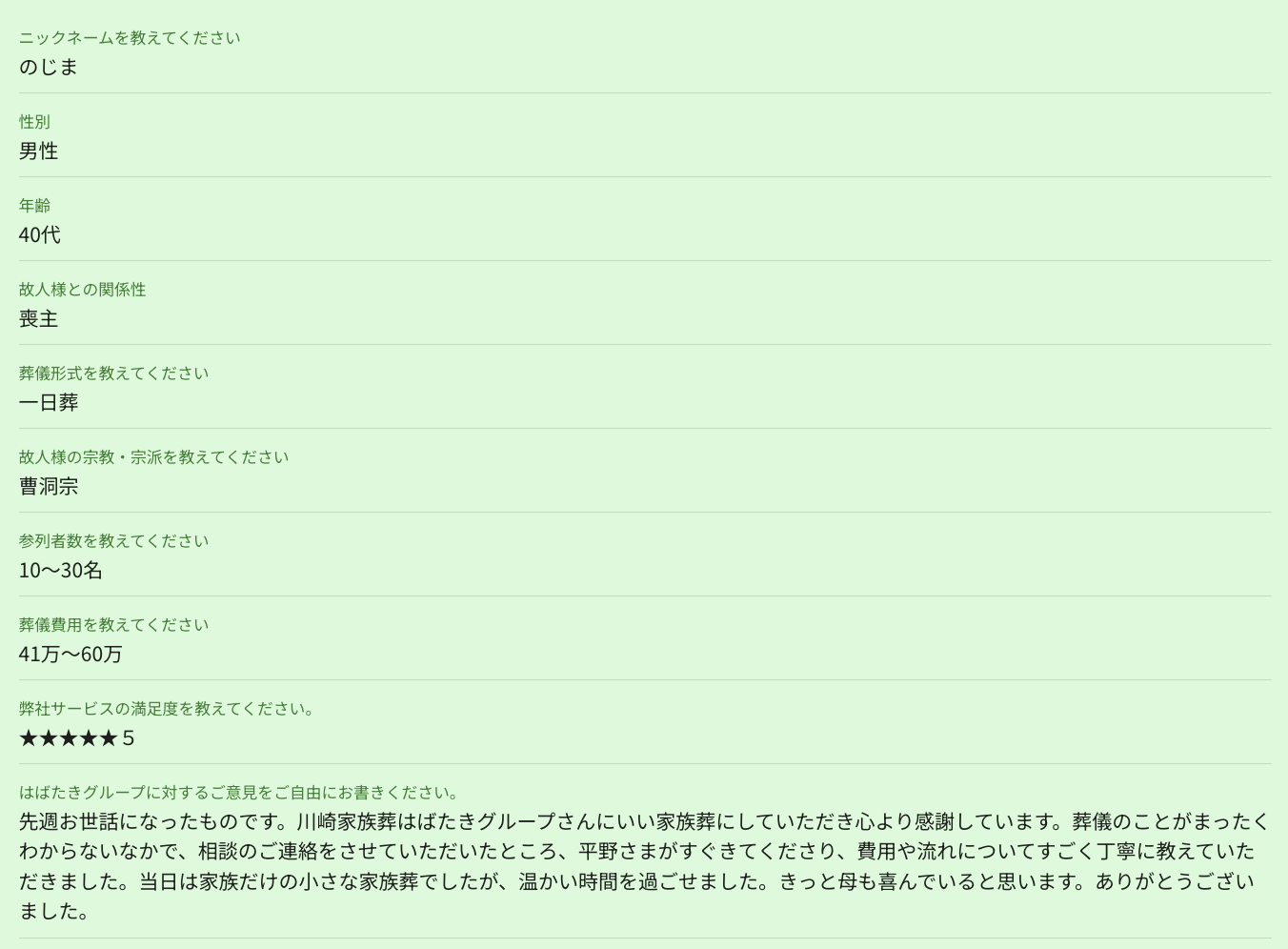Click the attendee count question label
Screen dimensions: 1288x949
coord(113,541)
